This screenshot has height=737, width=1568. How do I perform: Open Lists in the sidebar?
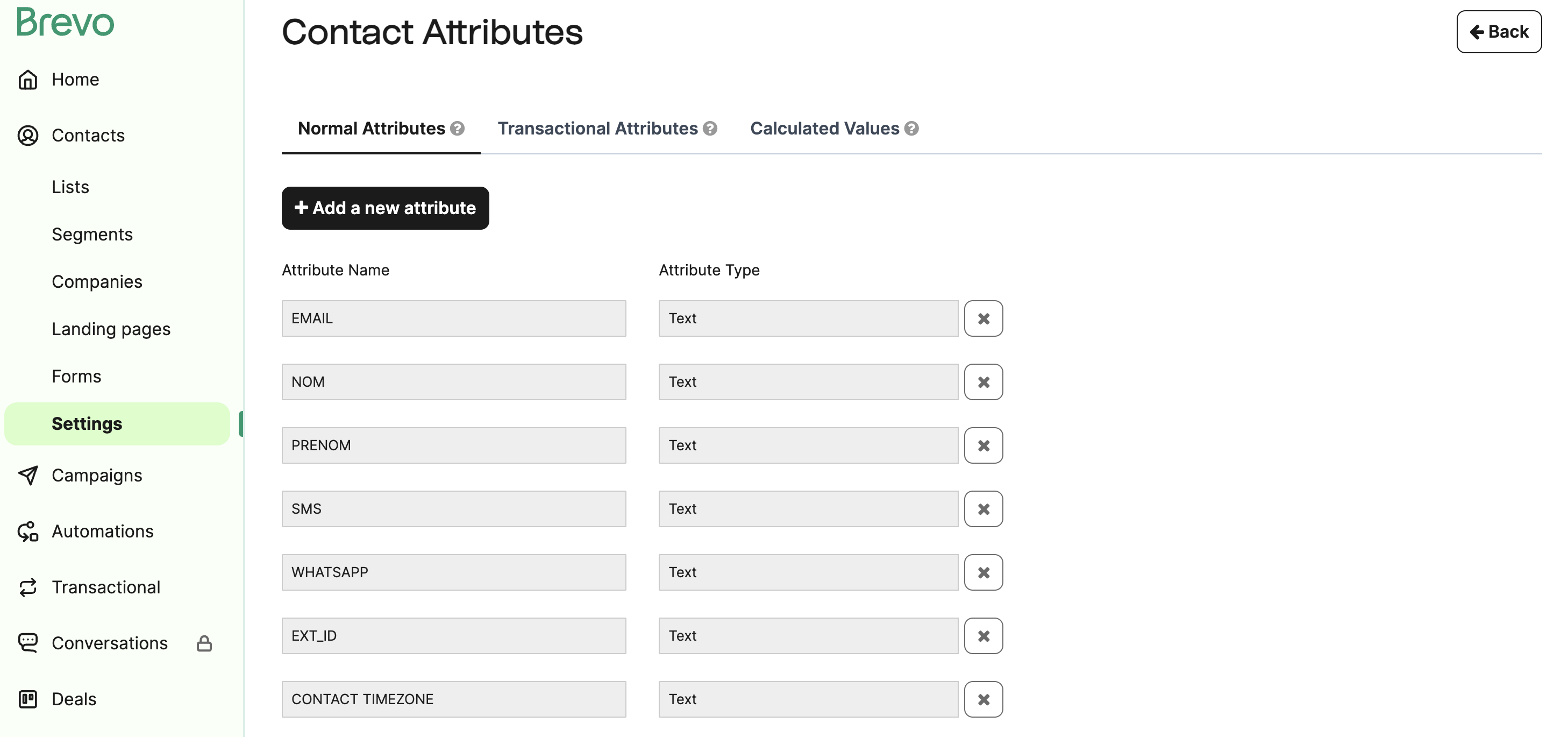70,187
